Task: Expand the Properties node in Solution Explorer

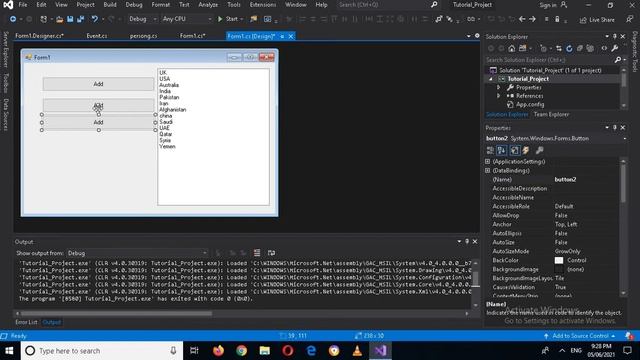Action: [x=498, y=87]
